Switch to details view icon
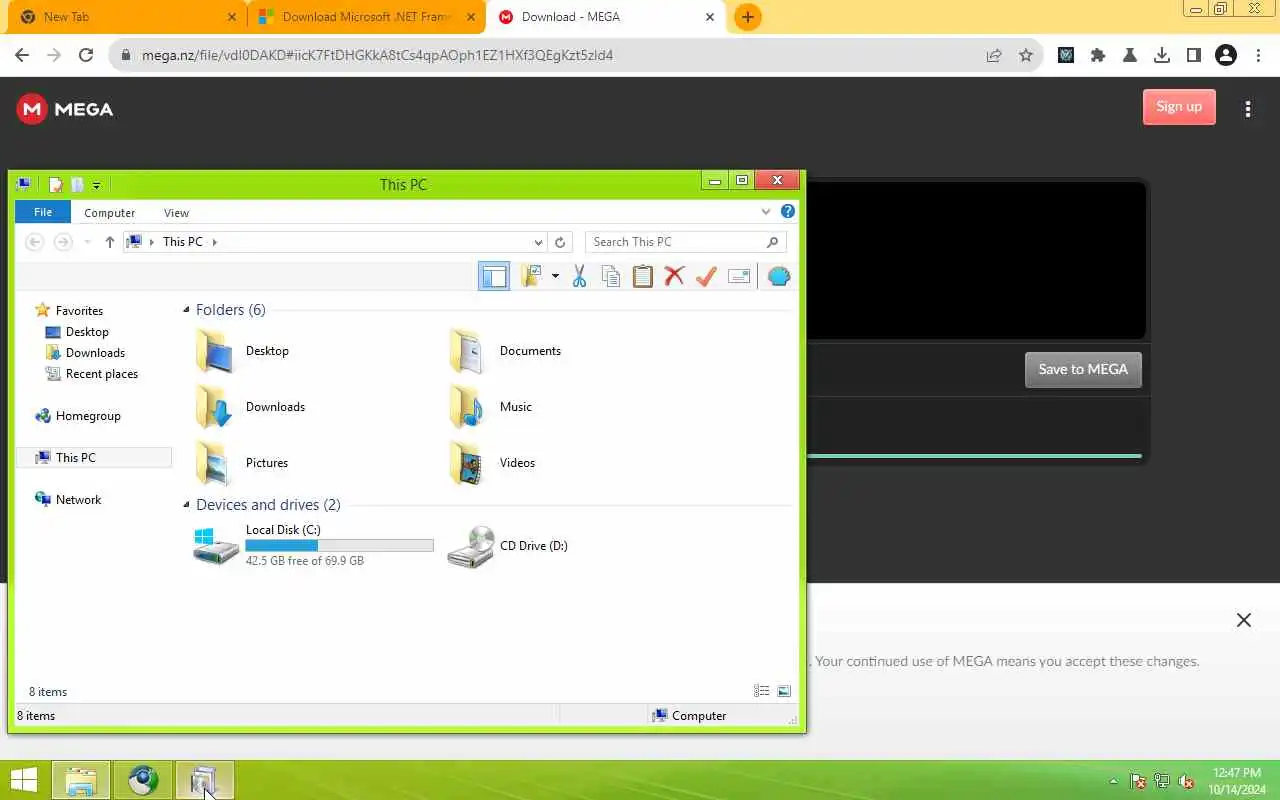 pos(761,691)
